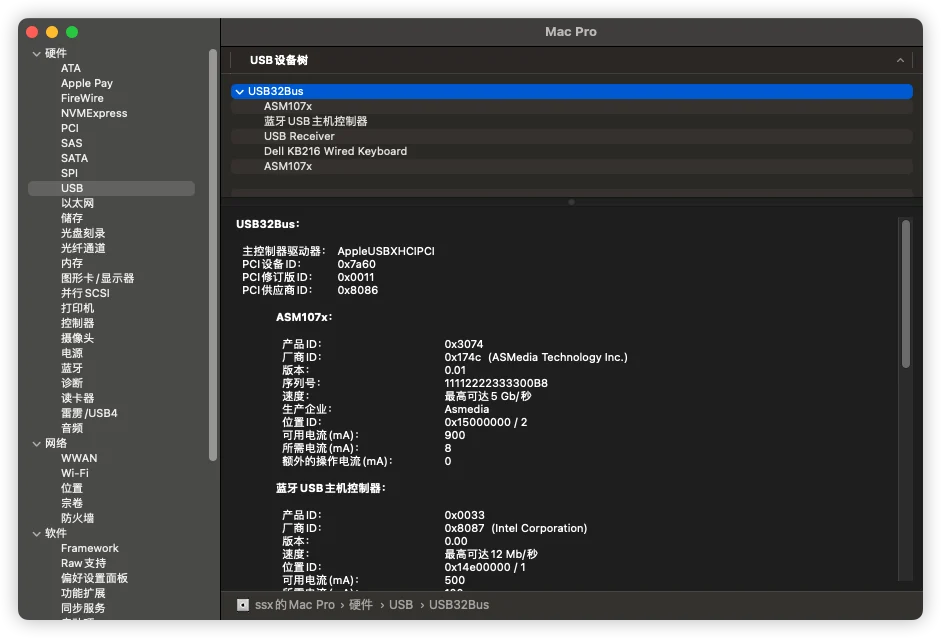This screenshot has height=638, width=941.
Task: Open 图形卡/显示器 in the sidebar
Action: [97, 278]
